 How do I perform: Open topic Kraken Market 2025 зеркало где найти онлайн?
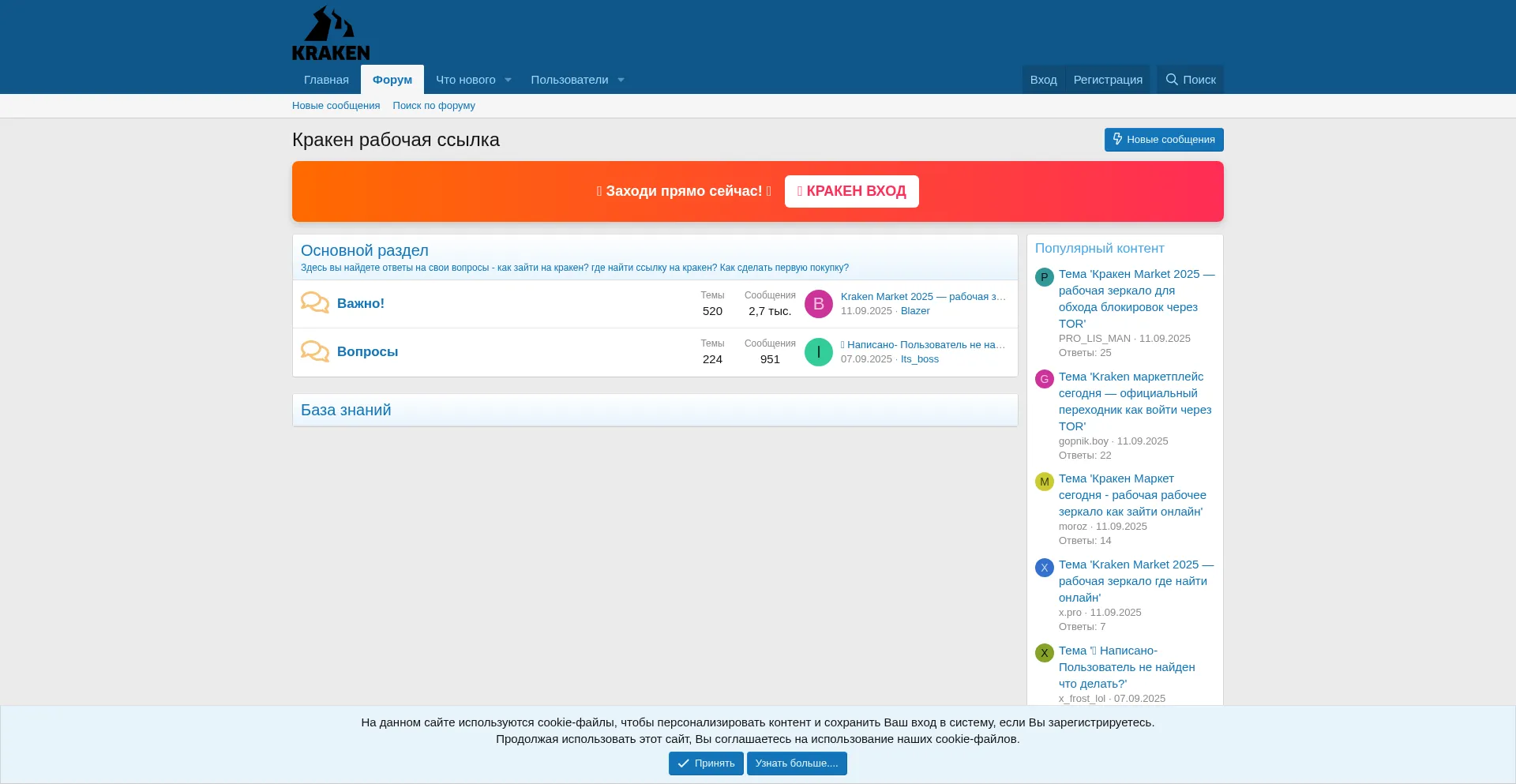click(x=1136, y=581)
